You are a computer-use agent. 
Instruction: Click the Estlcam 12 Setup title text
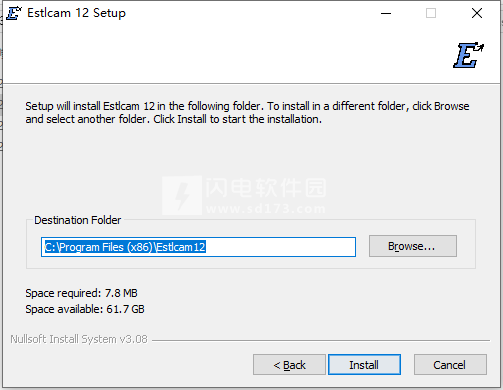pos(76,13)
